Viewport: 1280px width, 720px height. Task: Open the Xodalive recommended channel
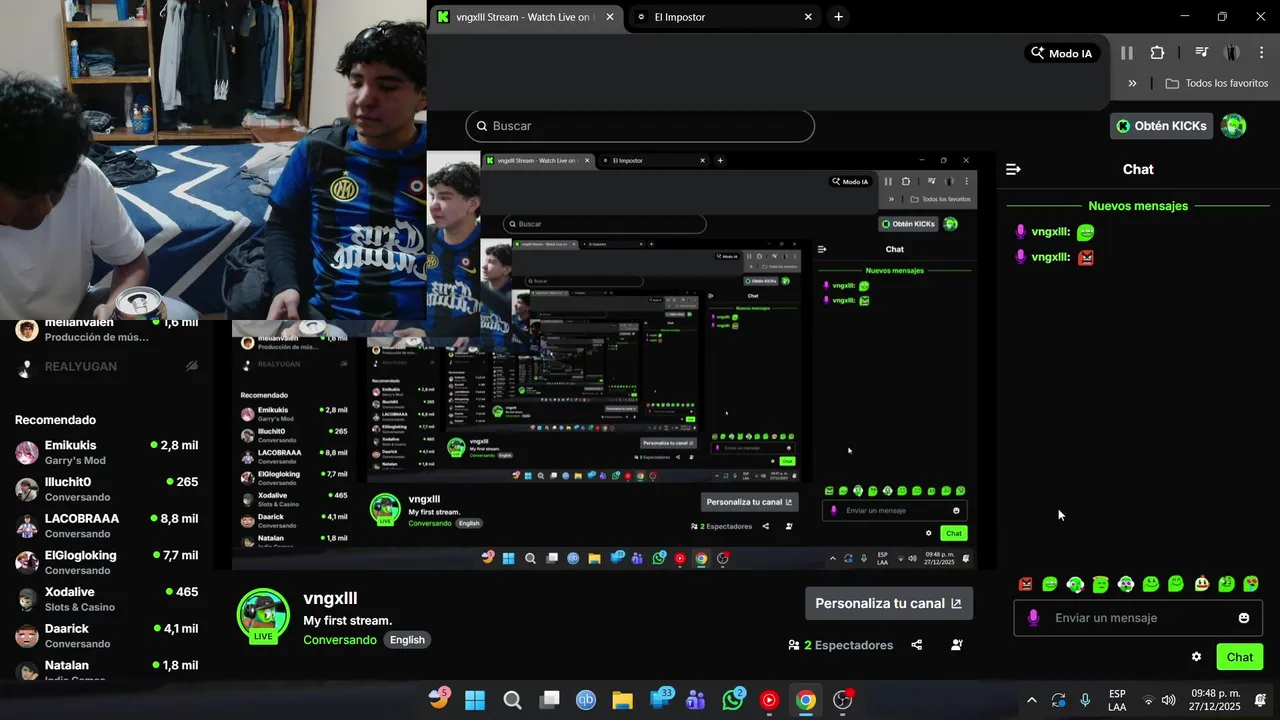(x=107, y=599)
